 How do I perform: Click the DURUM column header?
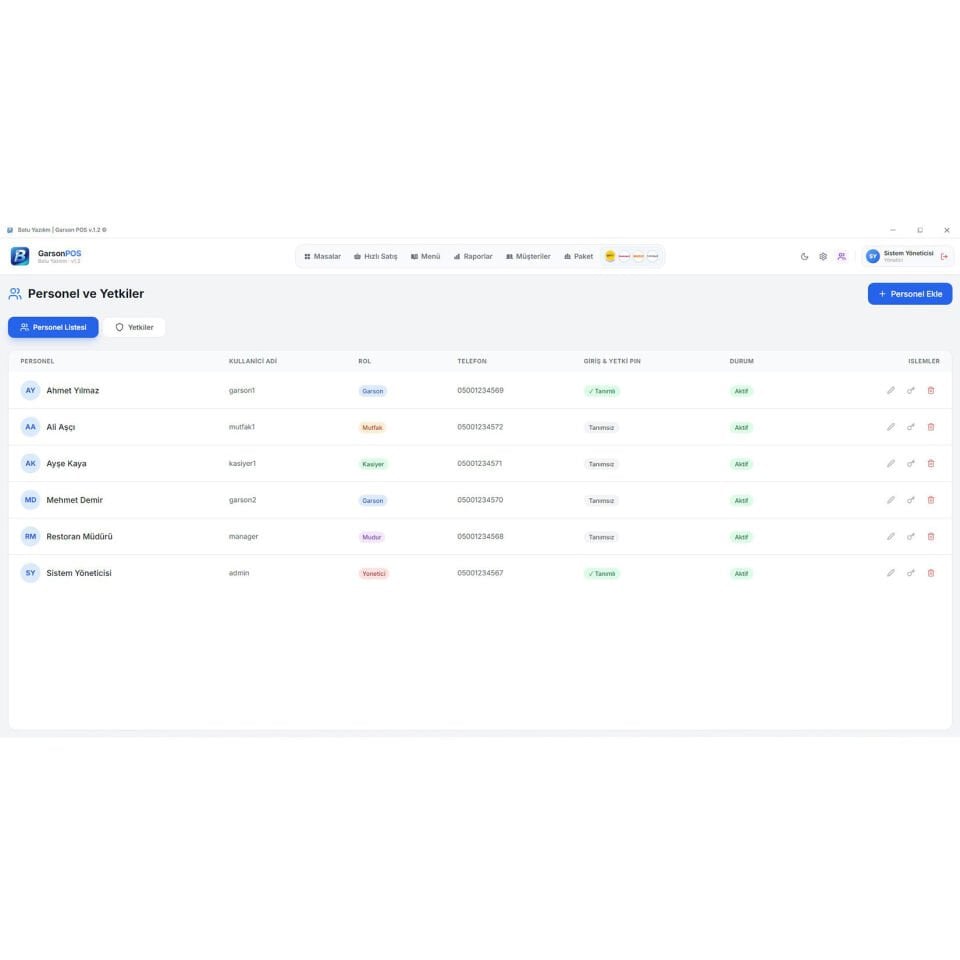[x=741, y=361]
